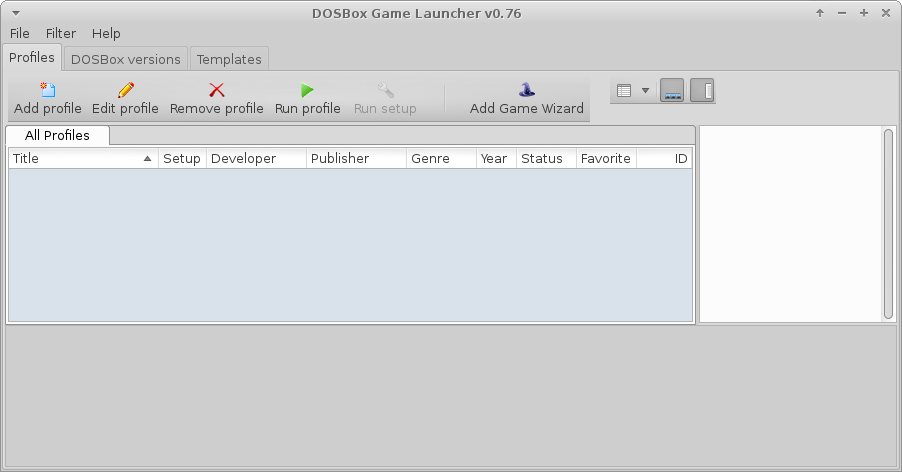Sort by the Developer column header
Viewport: 902px width, 472px height.
coord(256,159)
